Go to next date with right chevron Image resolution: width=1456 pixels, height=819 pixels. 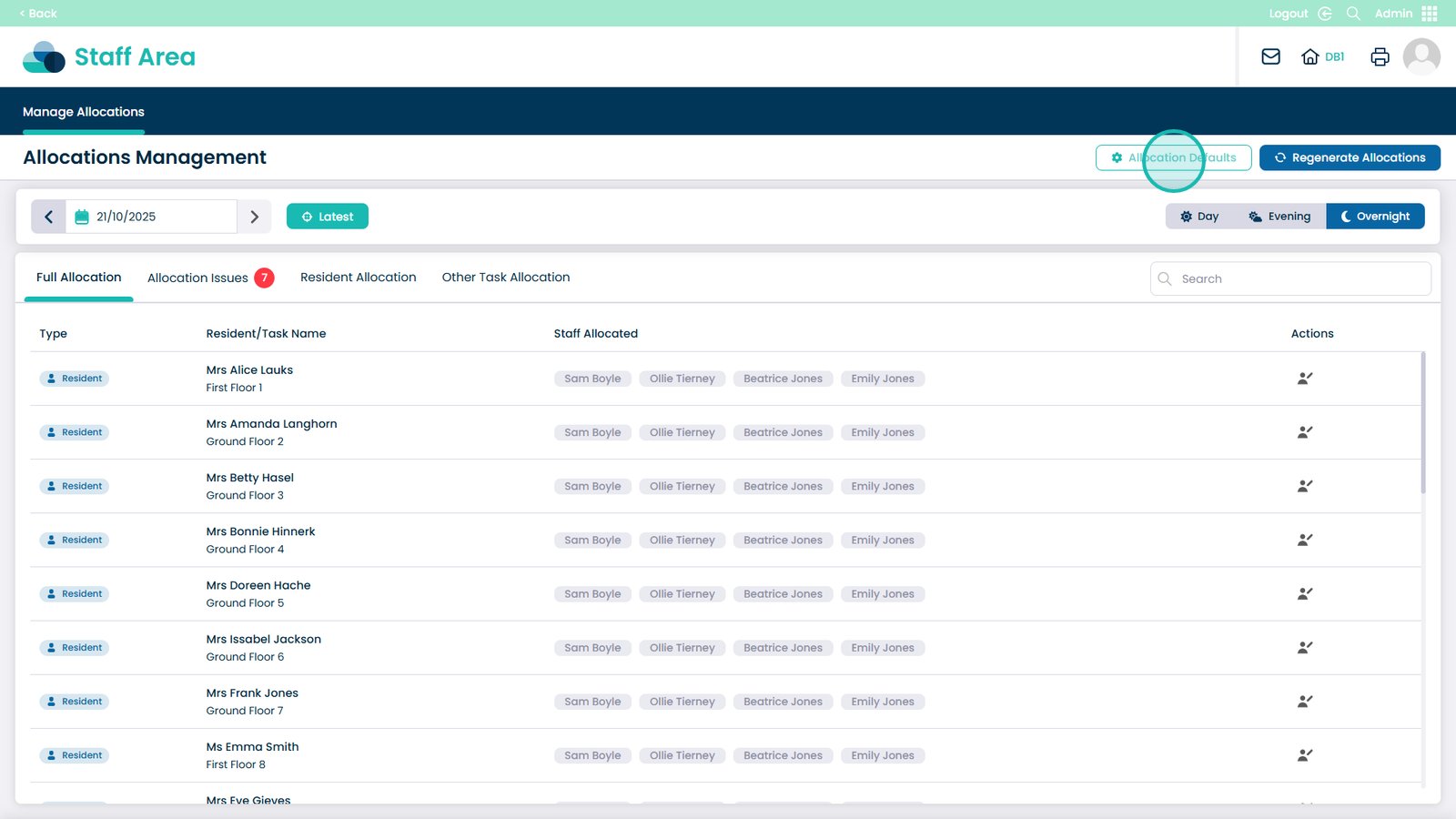255,217
